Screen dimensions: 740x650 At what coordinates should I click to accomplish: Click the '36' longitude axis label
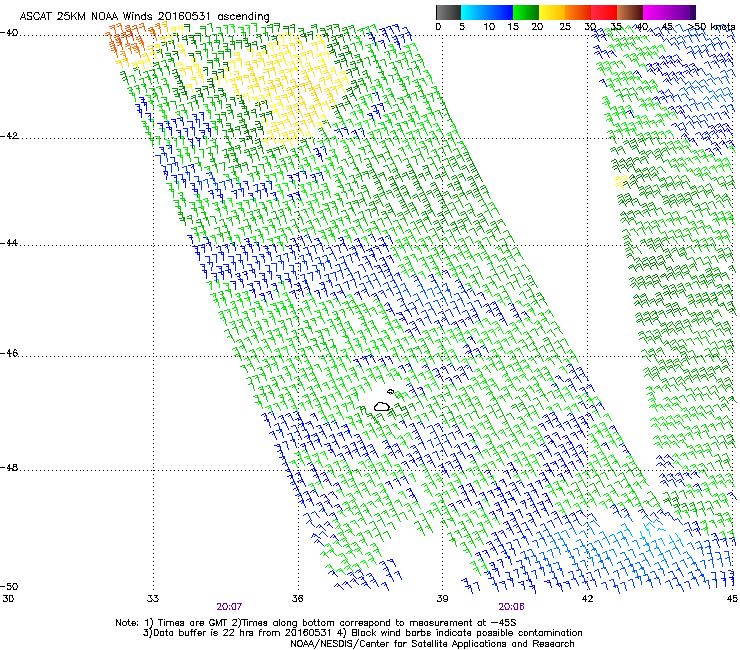pyautogui.click(x=298, y=599)
